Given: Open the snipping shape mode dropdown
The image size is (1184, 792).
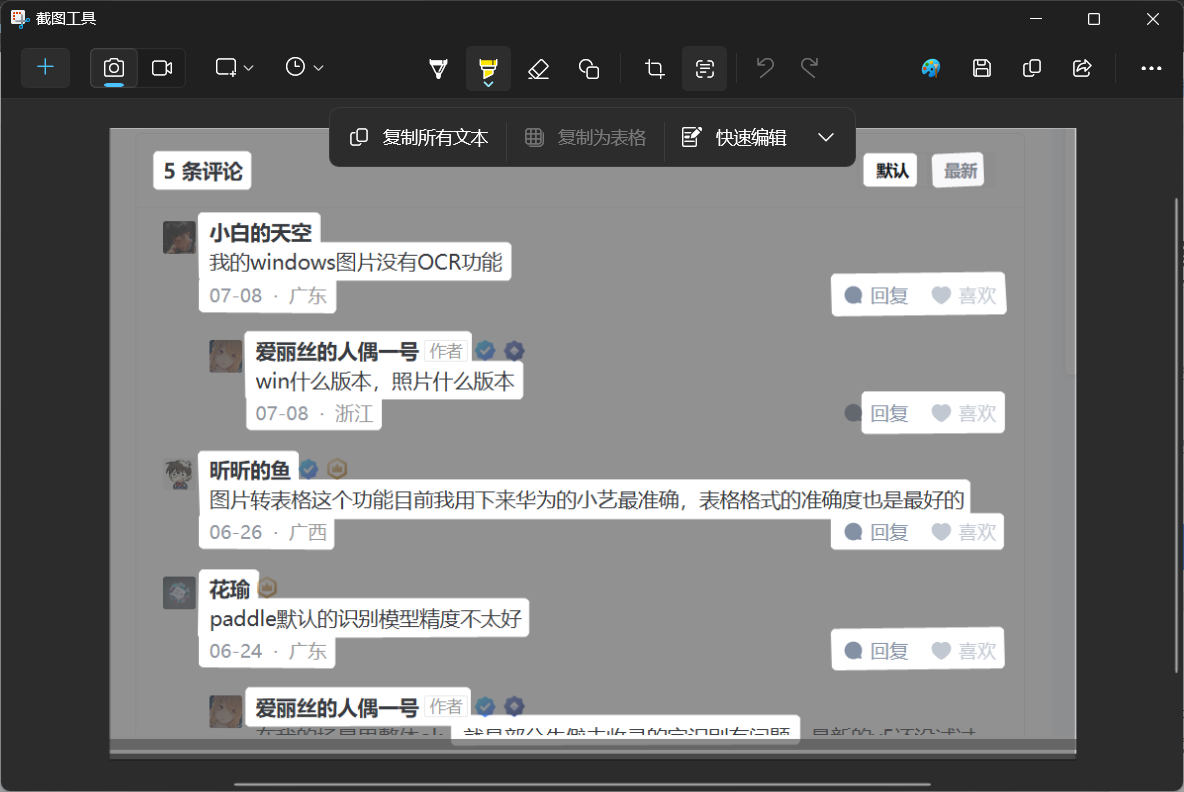Looking at the screenshot, I should (234, 68).
